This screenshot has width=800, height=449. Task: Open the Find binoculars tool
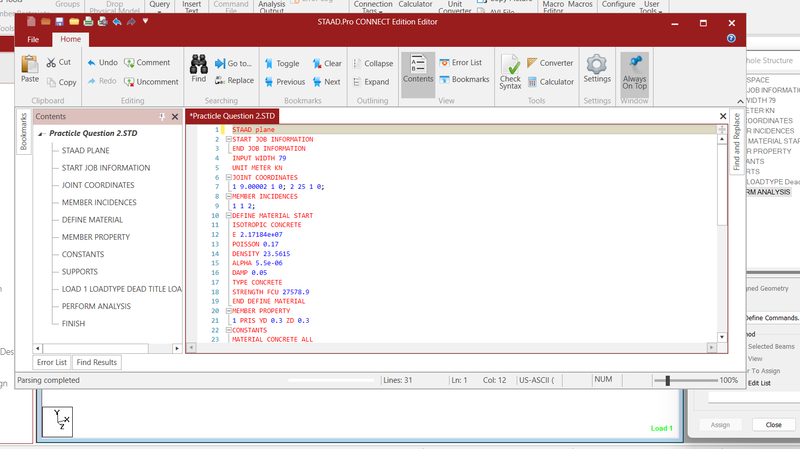[198, 69]
